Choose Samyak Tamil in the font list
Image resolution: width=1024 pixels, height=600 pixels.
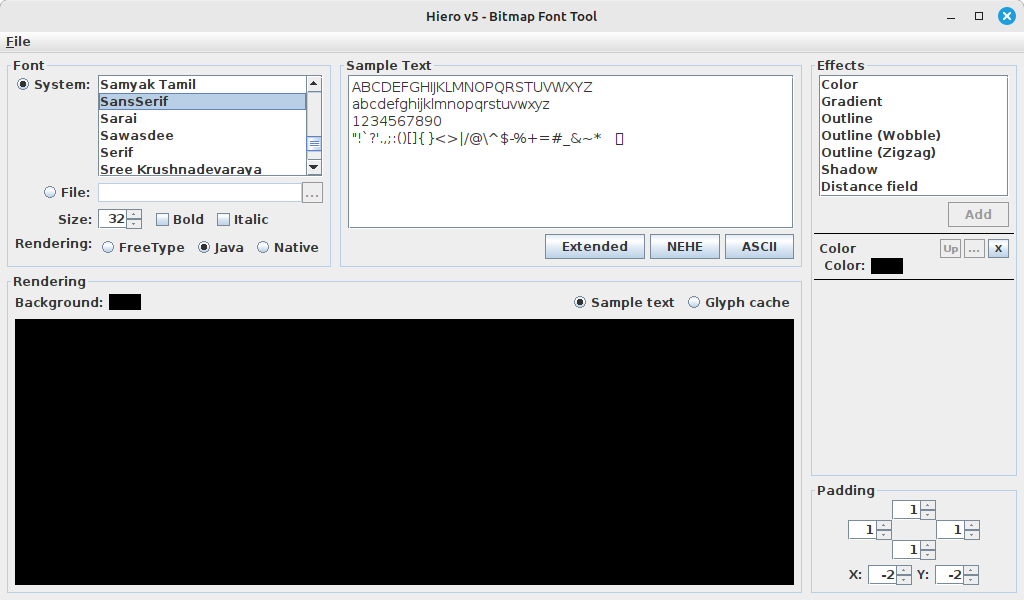(x=202, y=84)
